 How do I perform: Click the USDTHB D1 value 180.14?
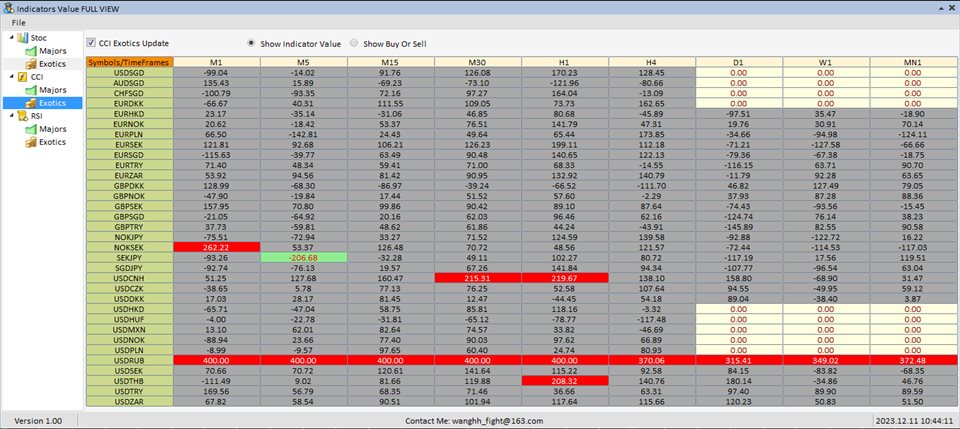pos(739,381)
